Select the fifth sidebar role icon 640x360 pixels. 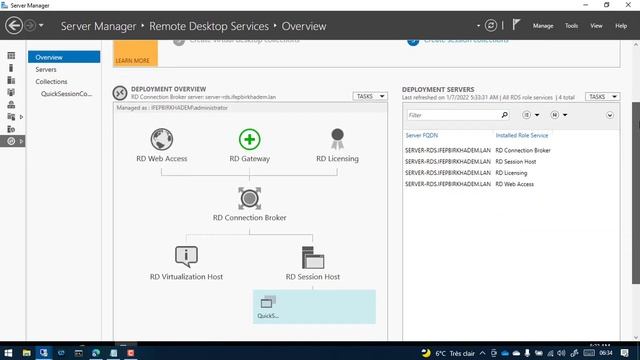[x=11, y=104]
